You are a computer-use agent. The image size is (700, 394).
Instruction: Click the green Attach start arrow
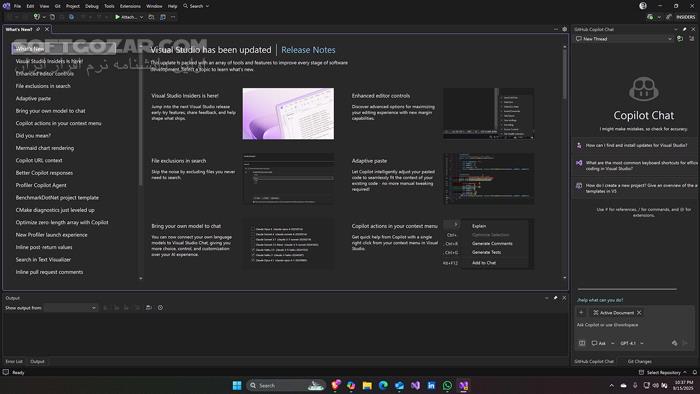click(117, 17)
